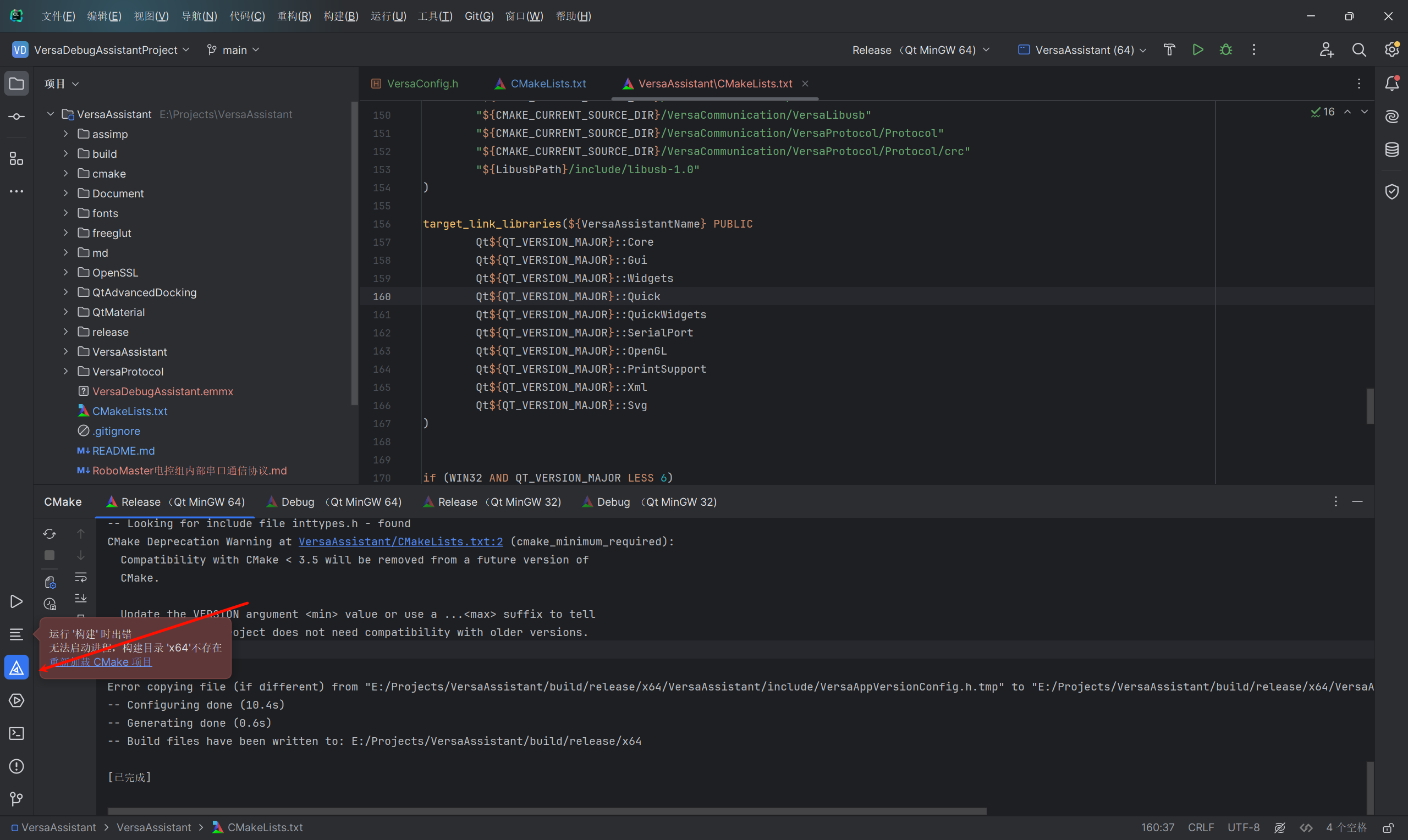Reload CMake project via refresh icon
Image resolution: width=1408 pixels, height=840 pixels.
point(50,534)
